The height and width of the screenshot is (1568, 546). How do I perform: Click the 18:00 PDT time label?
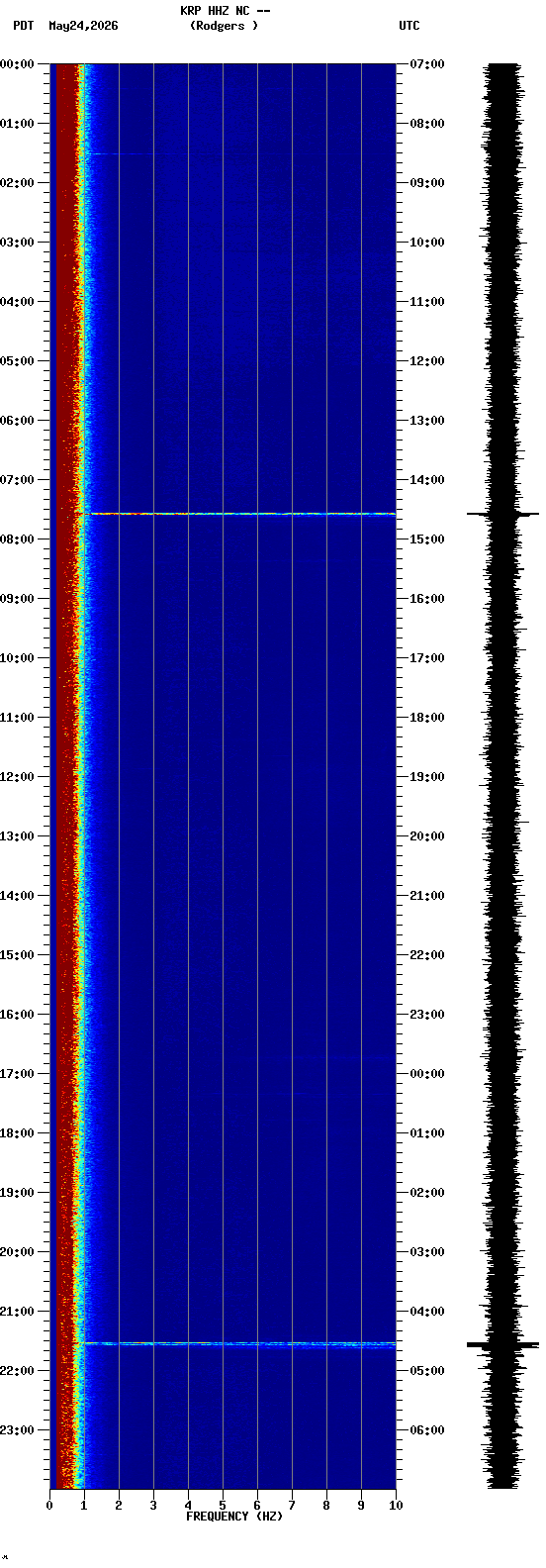tap(18, 1133)
